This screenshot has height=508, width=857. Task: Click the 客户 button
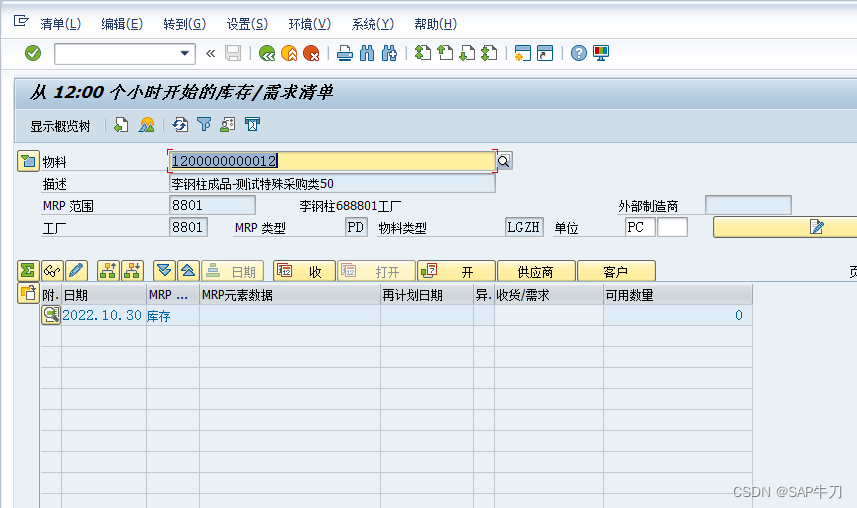tap(616, 271)
